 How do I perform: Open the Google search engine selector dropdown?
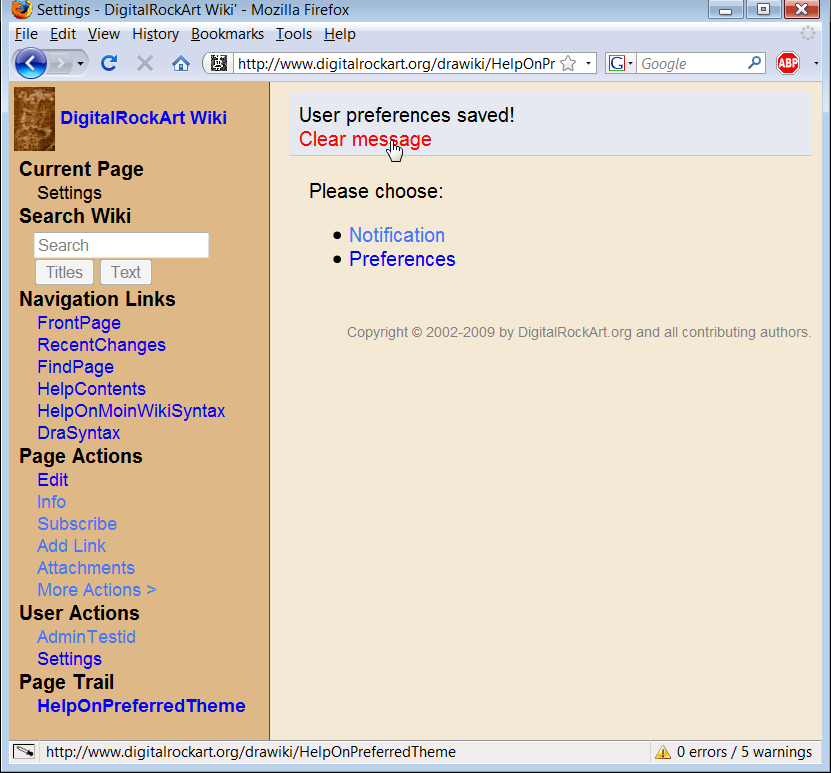click(622, 63)
